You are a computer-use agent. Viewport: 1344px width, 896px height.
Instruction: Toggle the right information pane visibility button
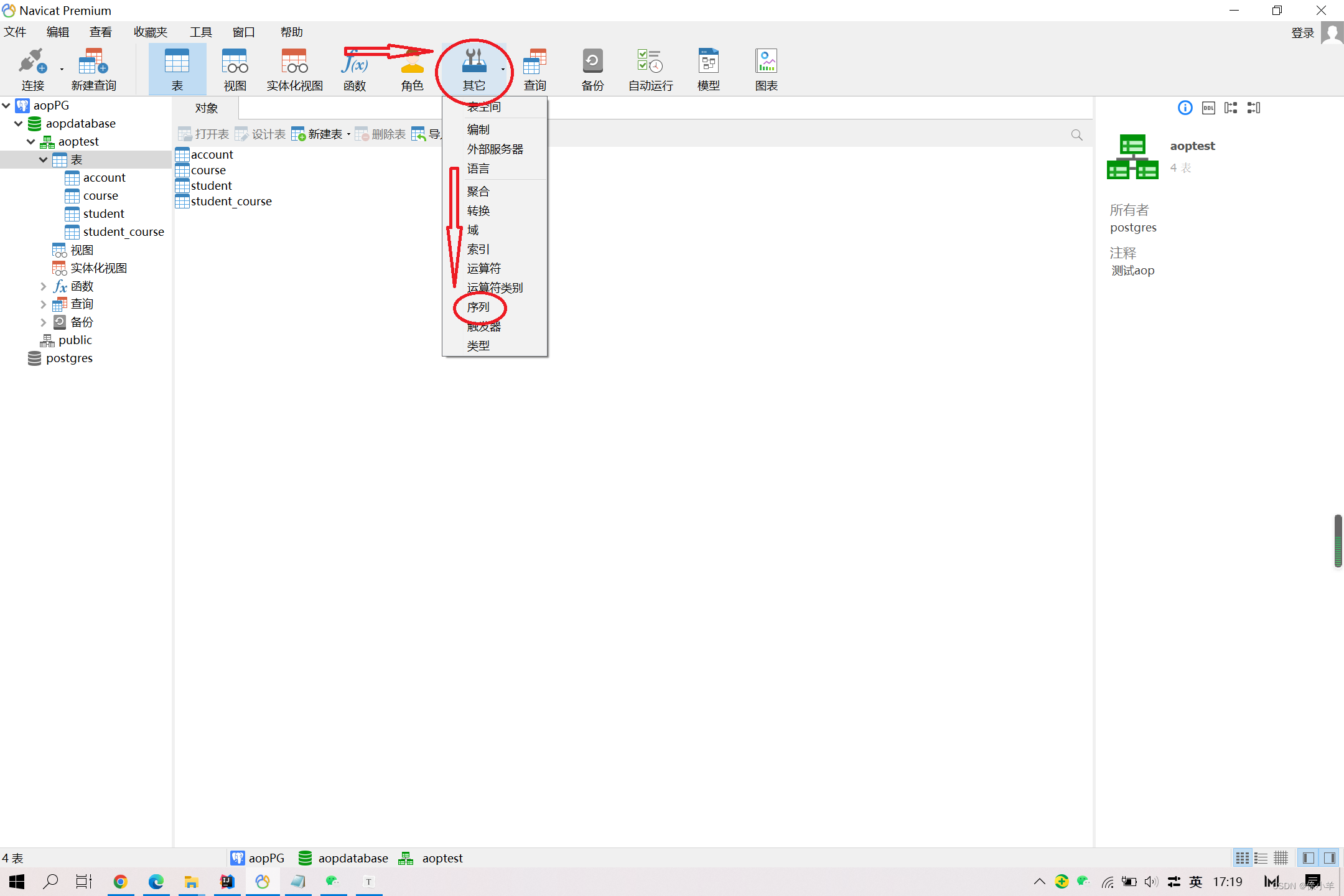[x=1330, y=858]
